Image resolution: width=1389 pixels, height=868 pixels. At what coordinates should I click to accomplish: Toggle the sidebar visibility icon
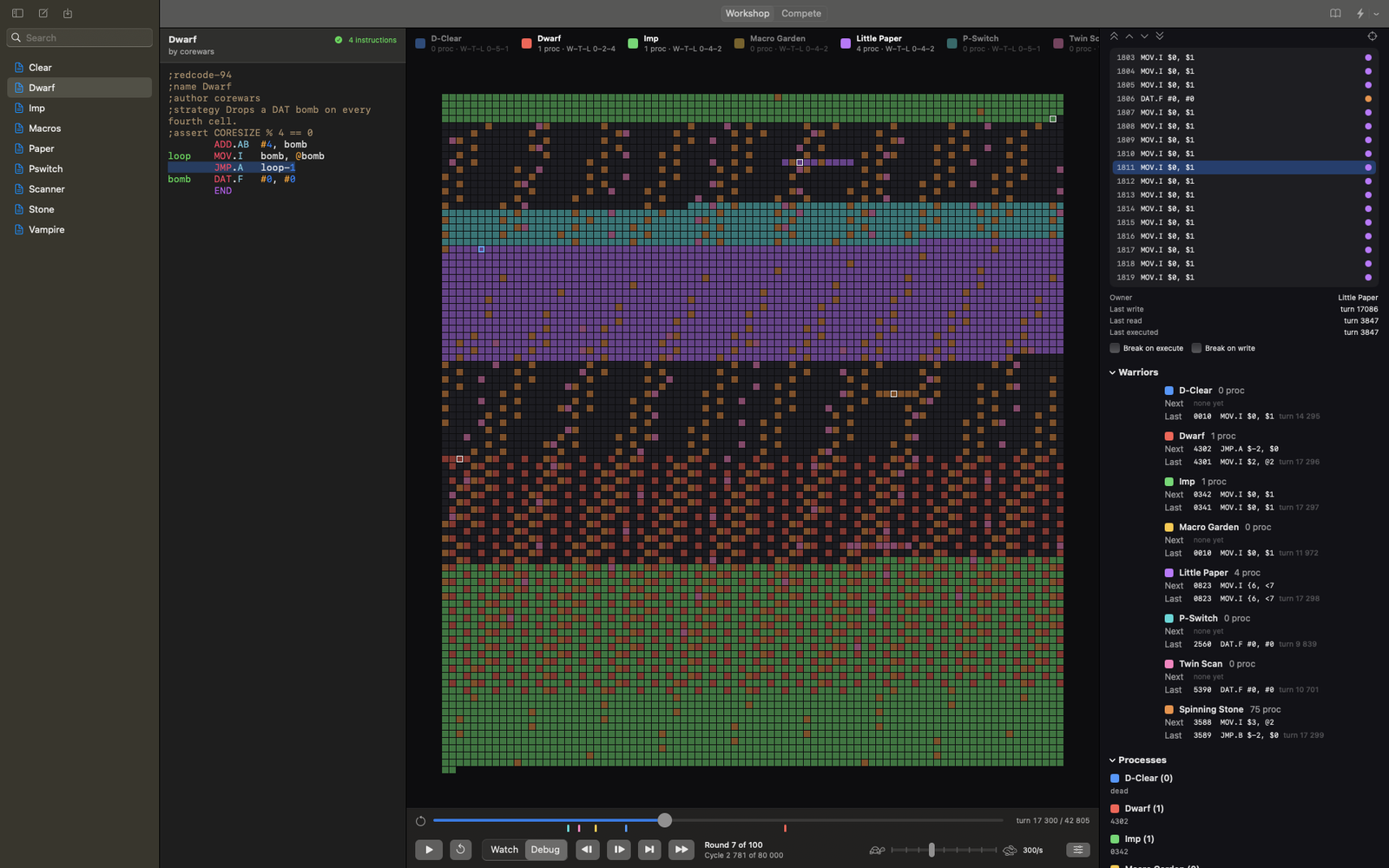17,13
